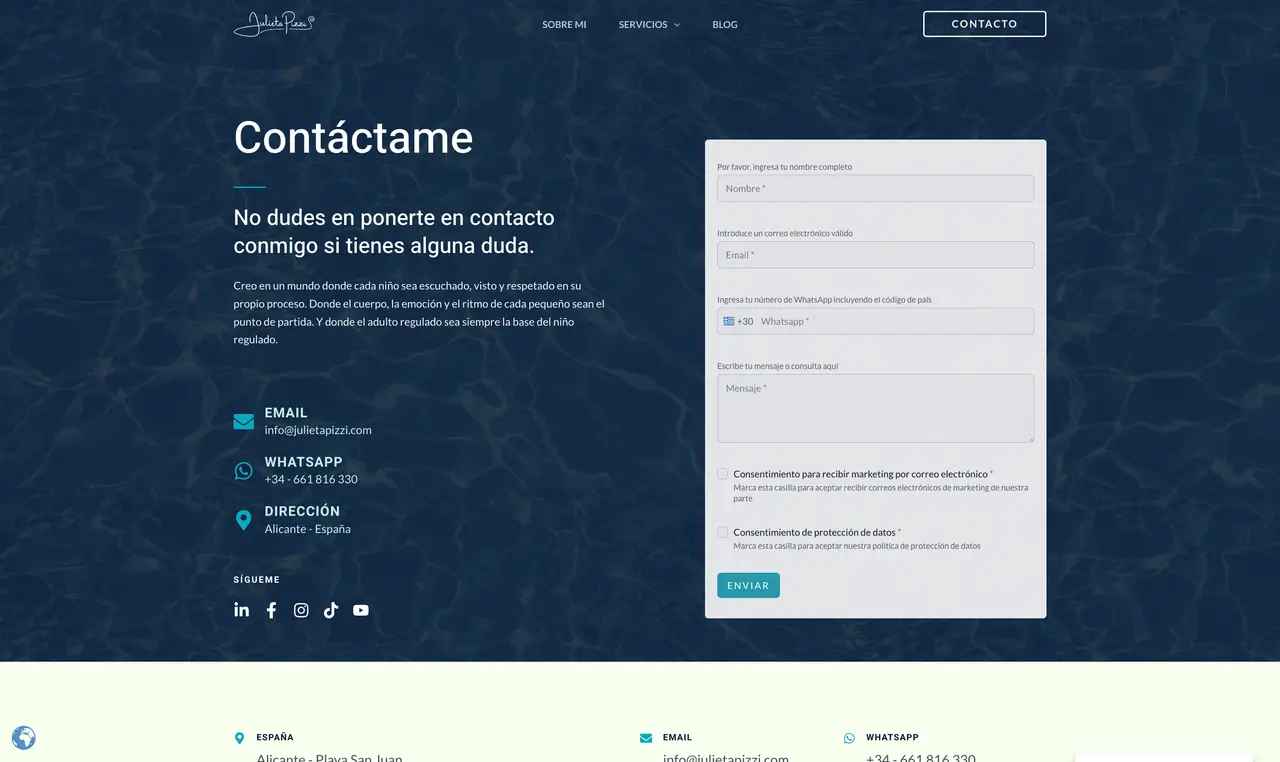Focus the Email input field
1280x762 pixels.
(875, 255)
